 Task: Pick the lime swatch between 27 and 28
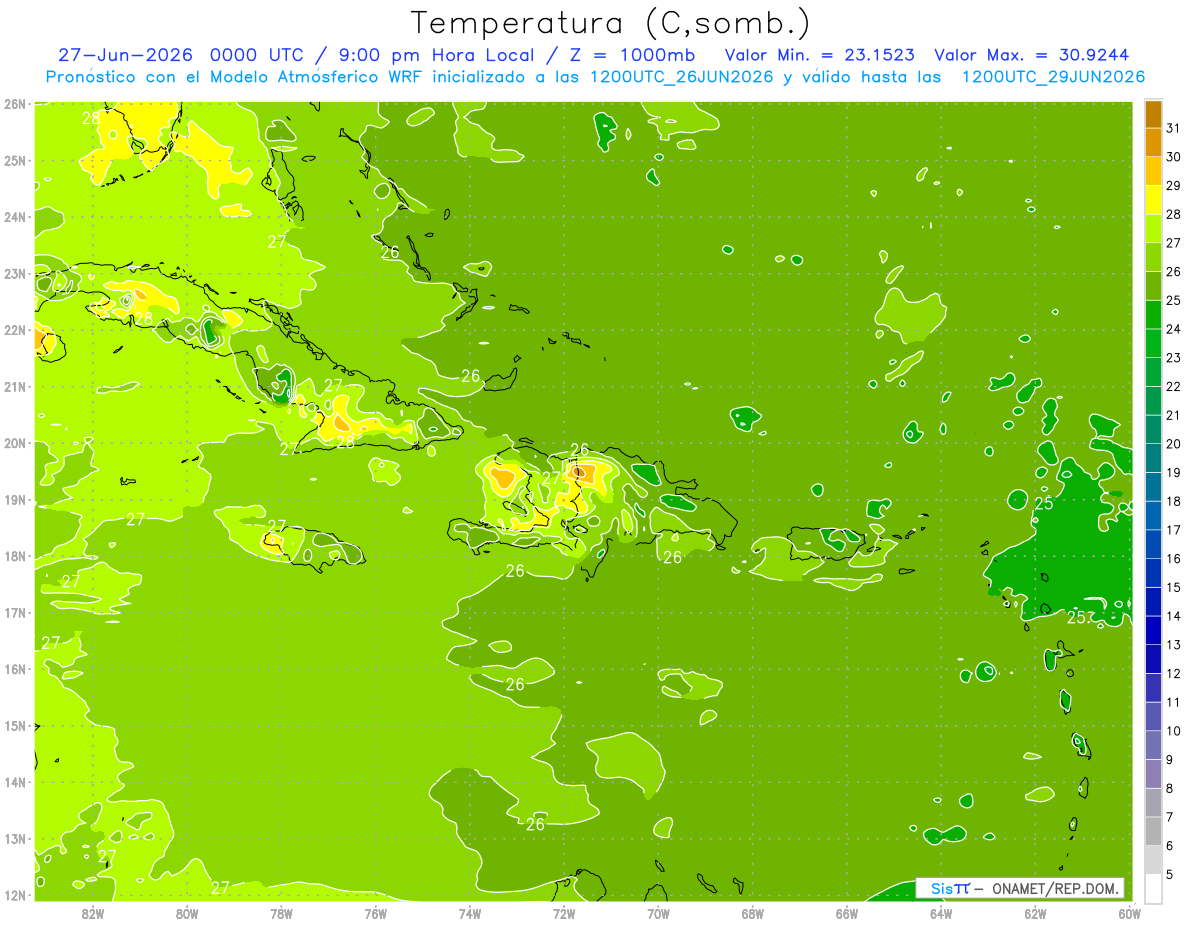(x=1153, y=229)
